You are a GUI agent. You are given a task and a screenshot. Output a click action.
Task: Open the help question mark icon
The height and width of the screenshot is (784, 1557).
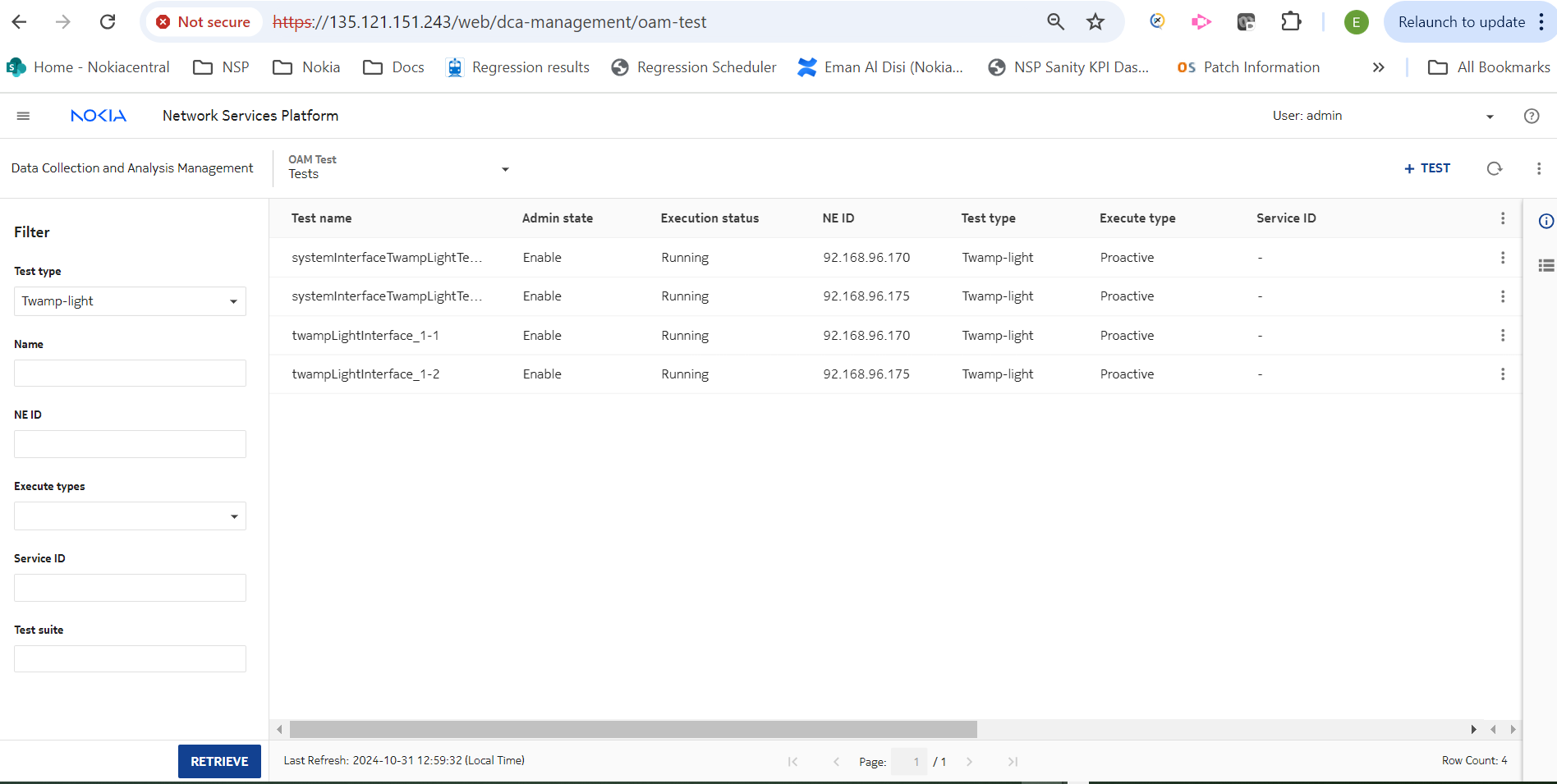tap(1531, 116)
